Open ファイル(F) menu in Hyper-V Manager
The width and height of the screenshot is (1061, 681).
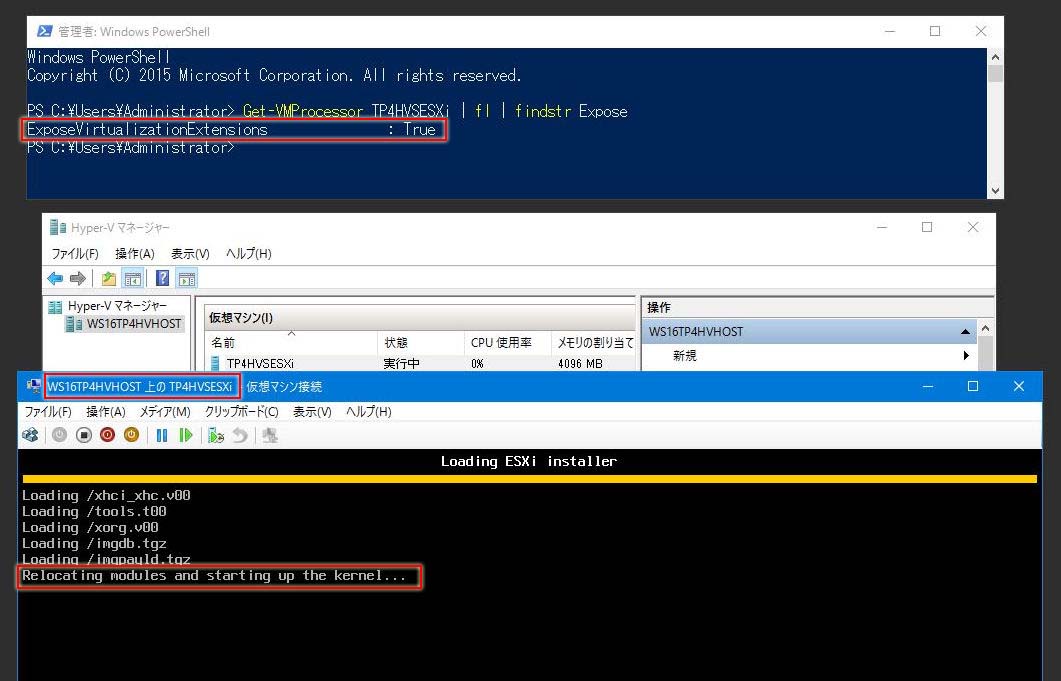[x=75, y=254]
